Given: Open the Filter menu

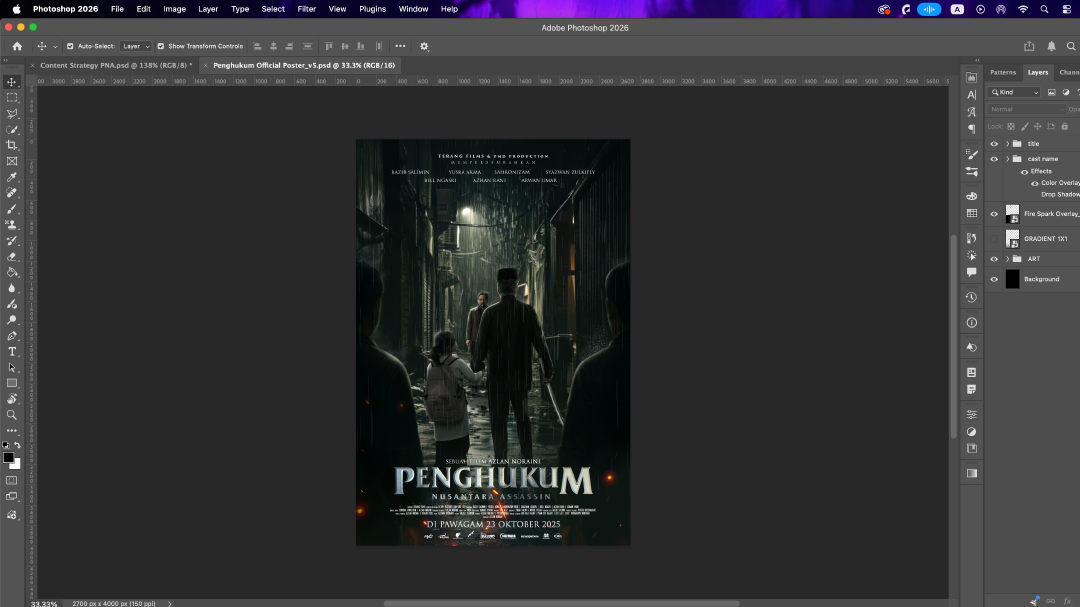Looking at the screenshot, I should click(307, 9).
